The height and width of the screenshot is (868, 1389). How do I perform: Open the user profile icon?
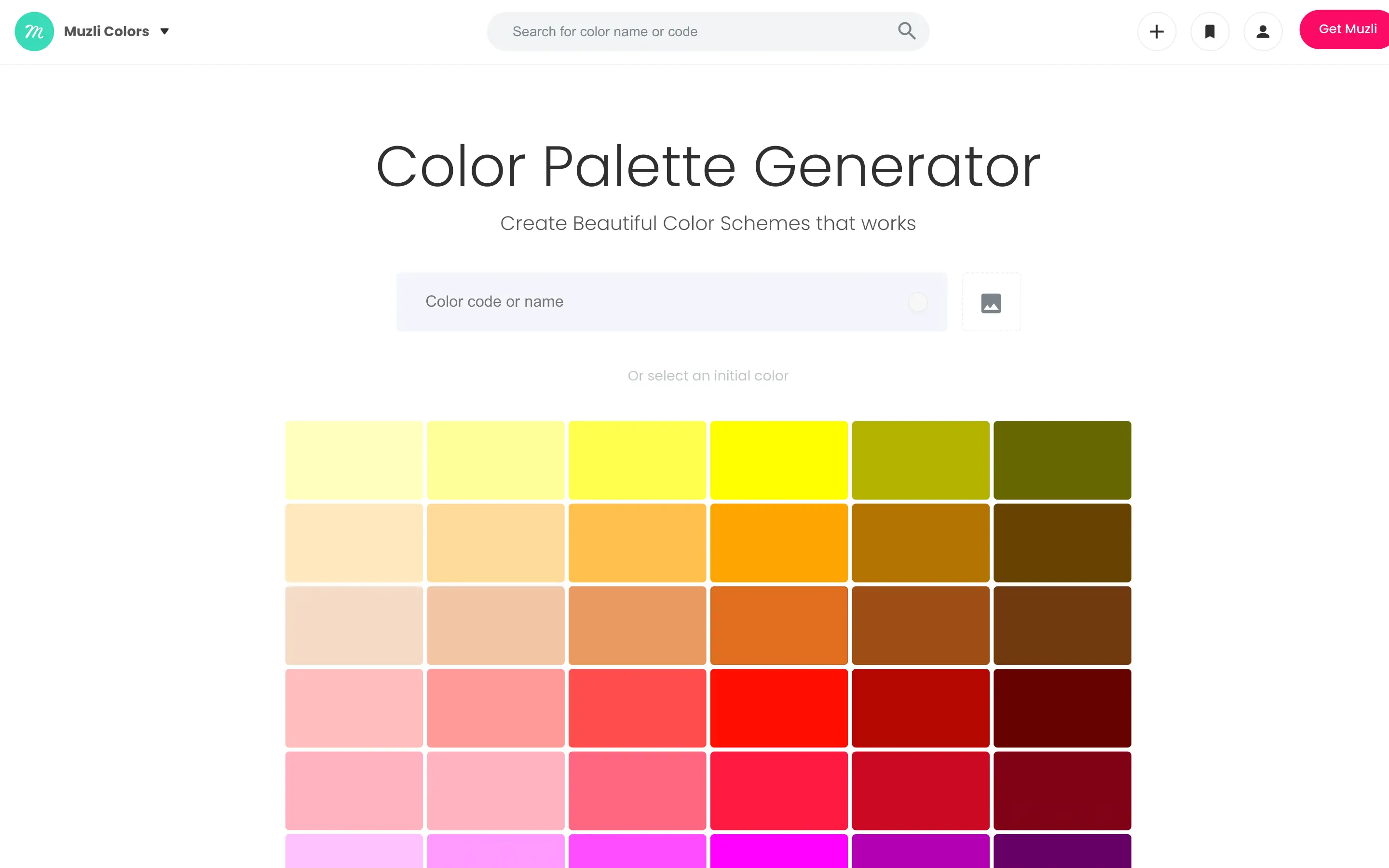[x=1263, y=31]
